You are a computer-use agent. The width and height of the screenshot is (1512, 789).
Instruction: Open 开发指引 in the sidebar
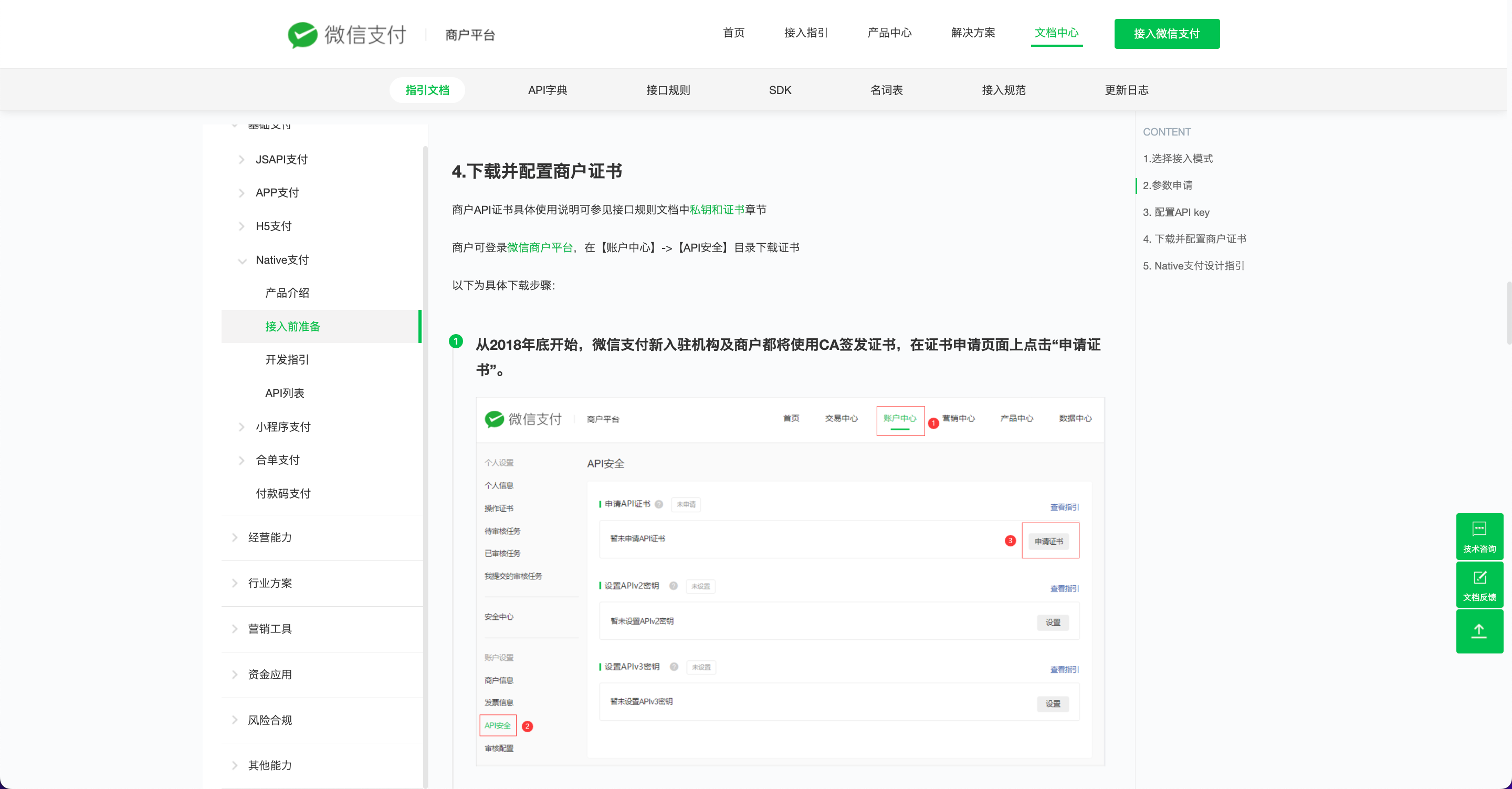(x=287, y=359)
